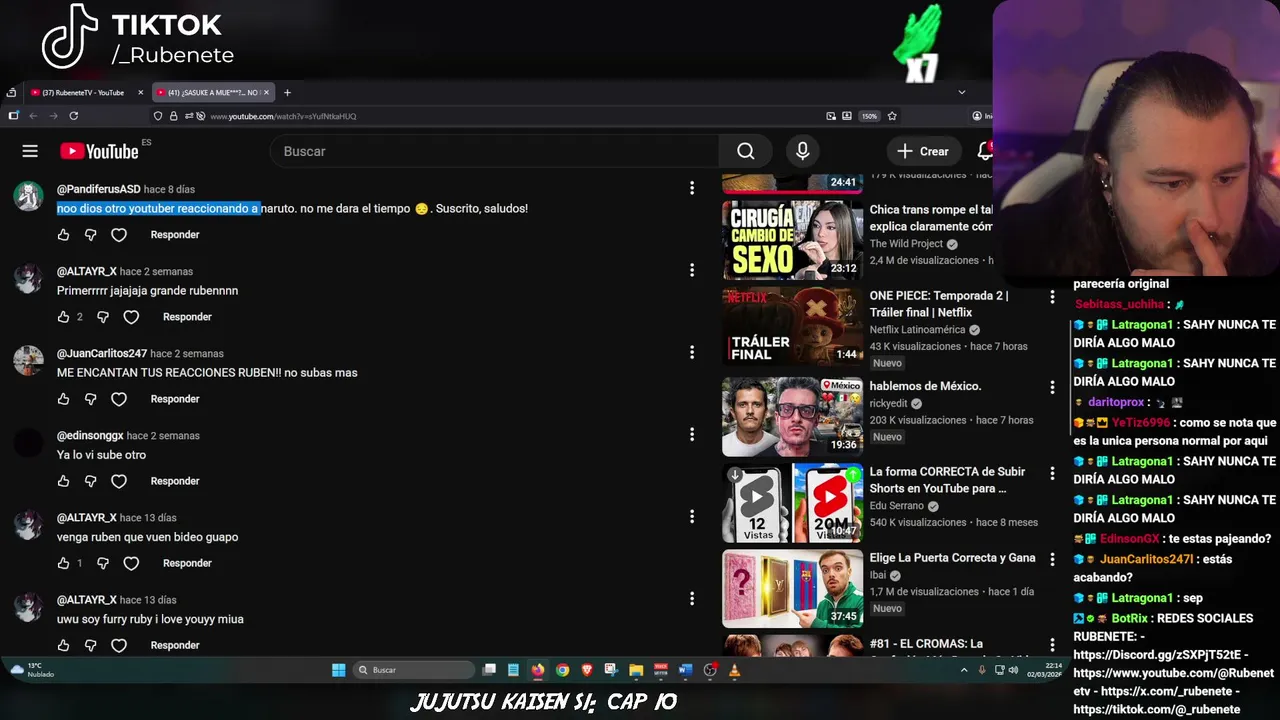Open File Explorer from taskbar
The height and width of the screenshot is (720, 1280).
pyautogui.click(x=635, y=670)
